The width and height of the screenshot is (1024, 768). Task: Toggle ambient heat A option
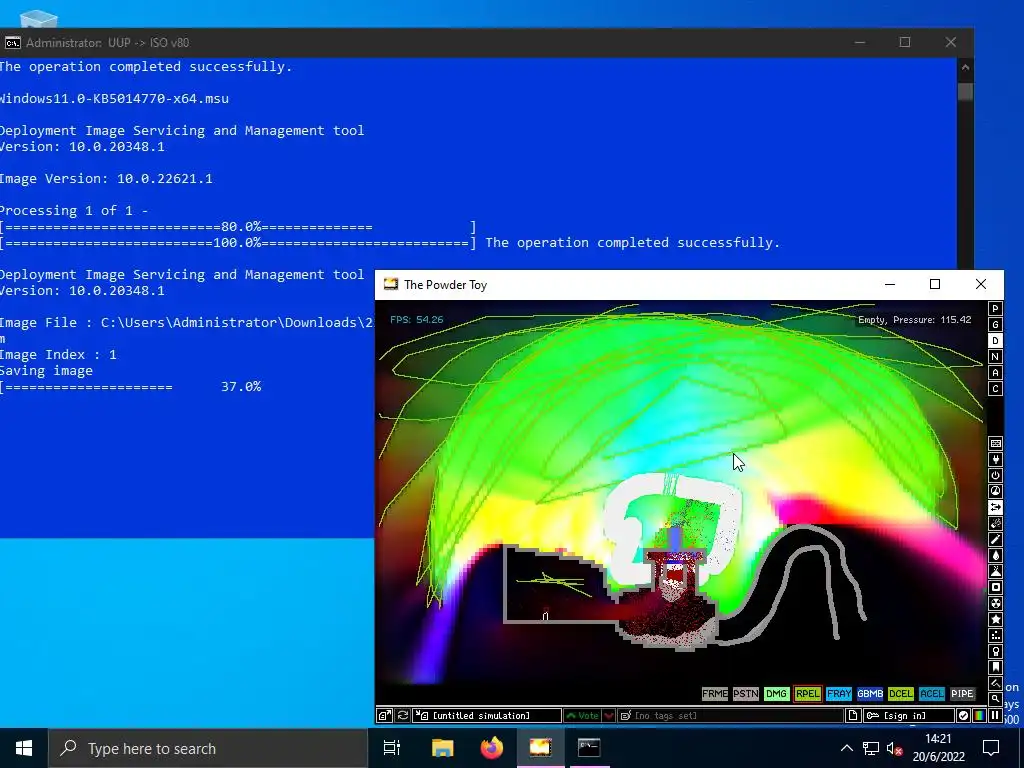[x=995, y=372]
